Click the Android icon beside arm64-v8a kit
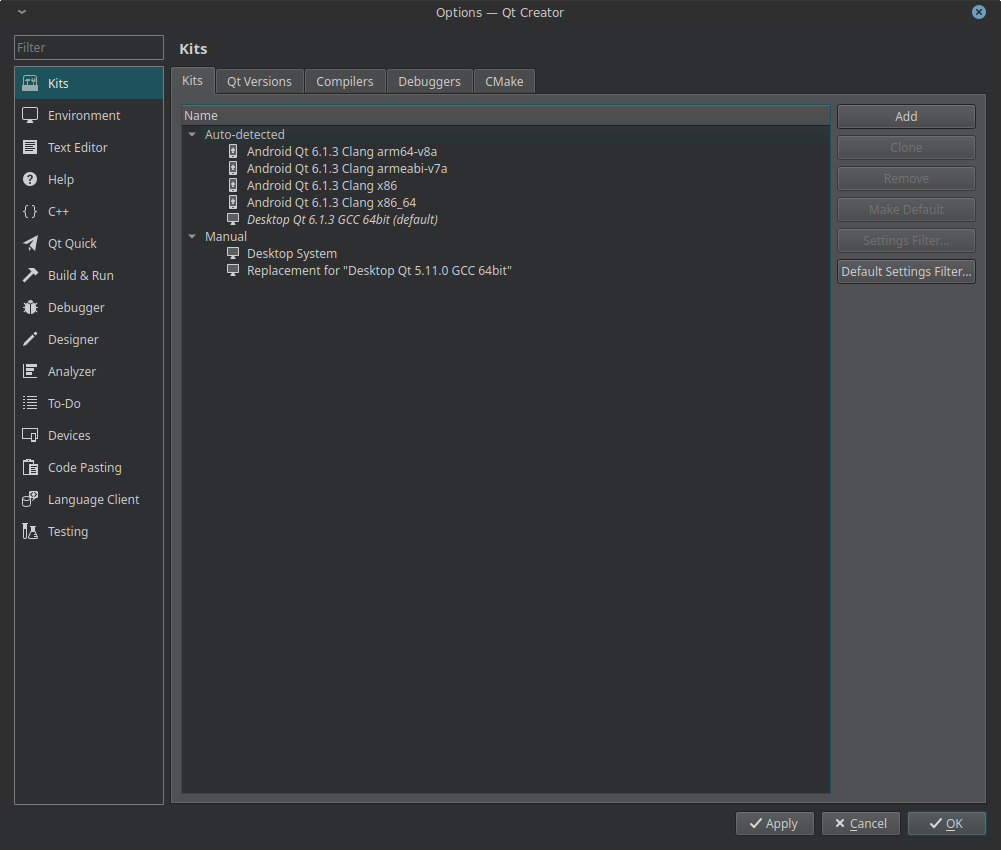The width and height of the screenshot is (1001, 850). 233,151
